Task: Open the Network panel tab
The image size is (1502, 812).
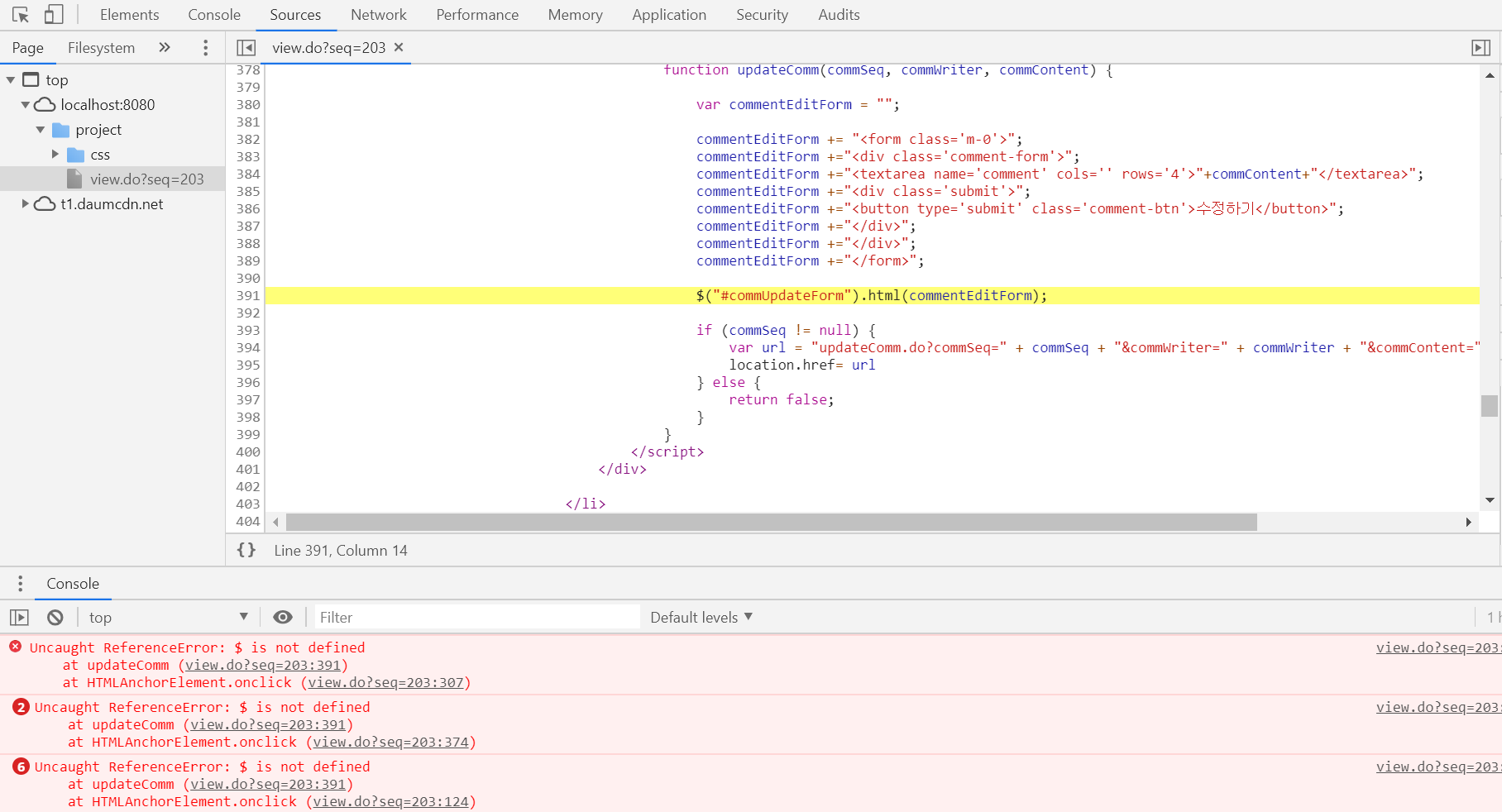Action: click(379, 15)
